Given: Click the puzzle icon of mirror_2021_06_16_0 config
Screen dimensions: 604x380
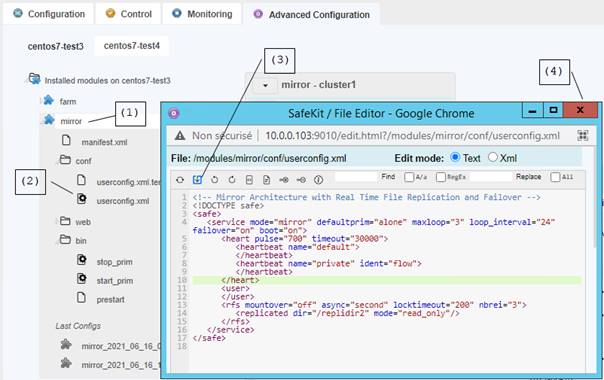Looking at the screenshot, I should pyautogui.click(x=66, y=344).
